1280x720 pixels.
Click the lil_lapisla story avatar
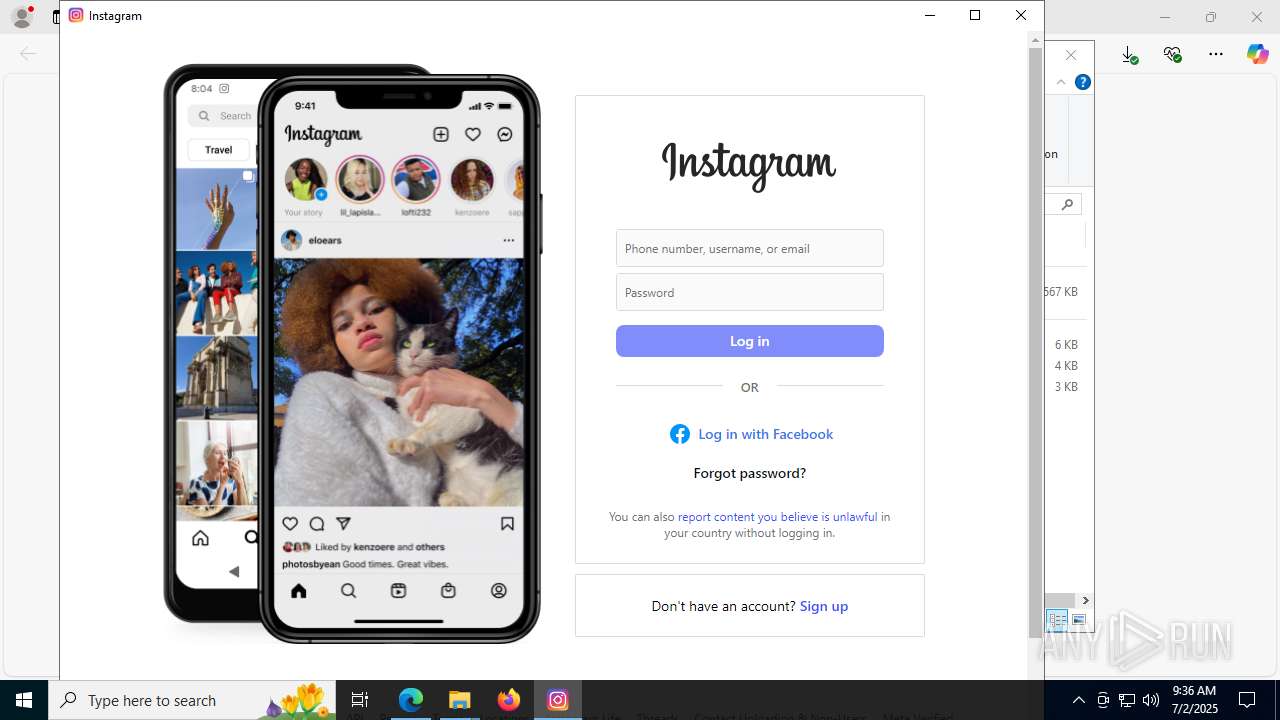(x=360, y=180)
